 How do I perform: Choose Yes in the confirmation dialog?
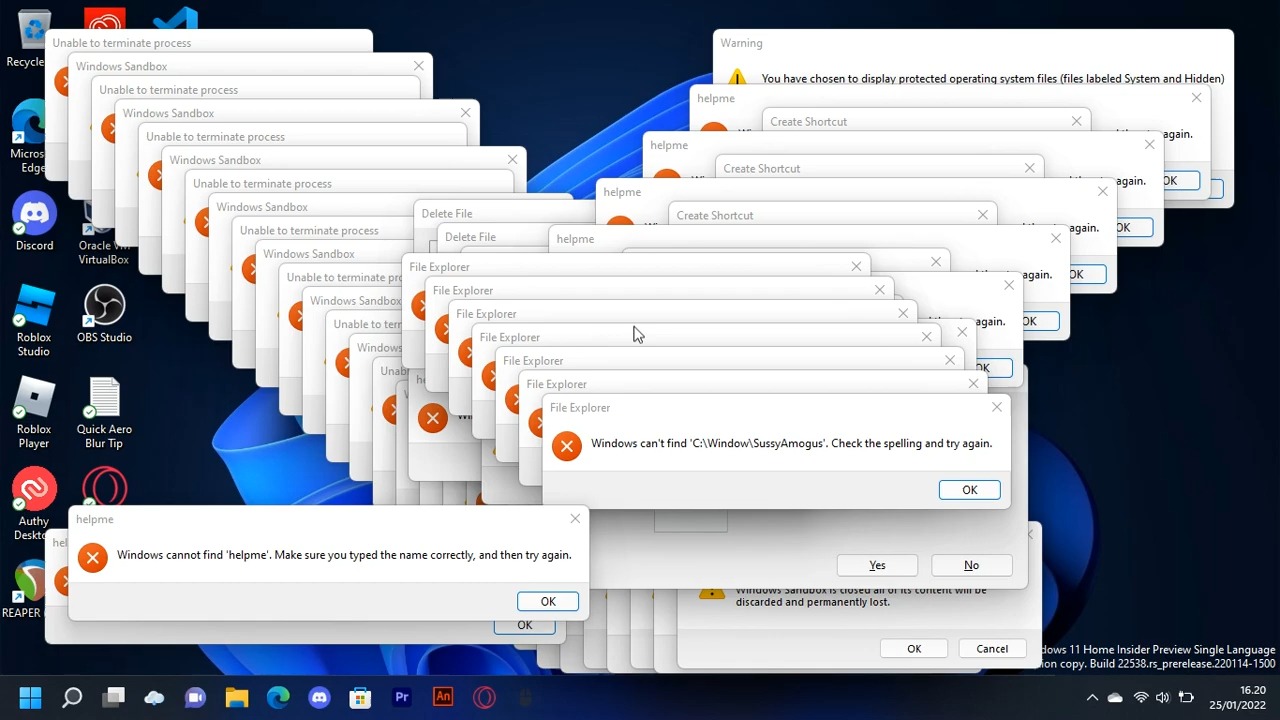[x=877, y=565]
